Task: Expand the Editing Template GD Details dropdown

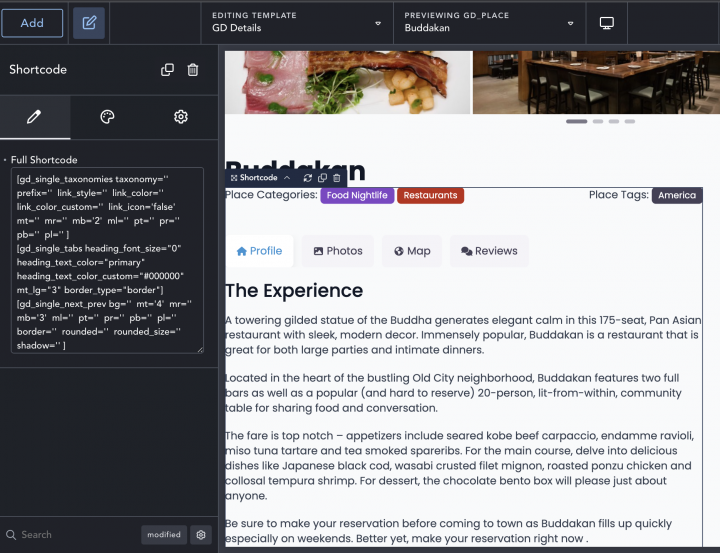Action: coord(378,23)
